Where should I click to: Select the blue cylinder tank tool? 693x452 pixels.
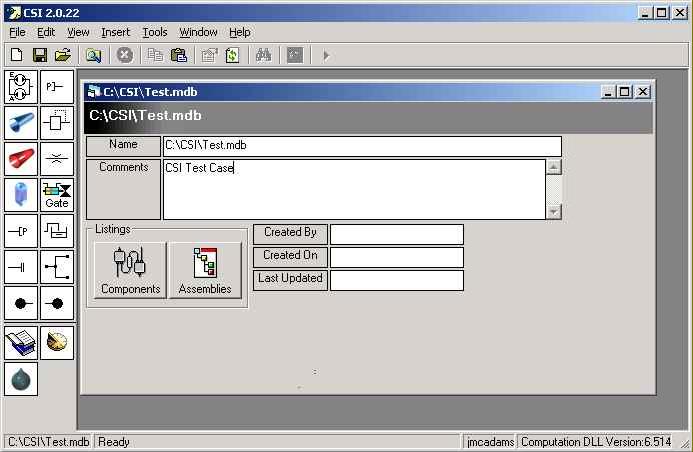21,195
